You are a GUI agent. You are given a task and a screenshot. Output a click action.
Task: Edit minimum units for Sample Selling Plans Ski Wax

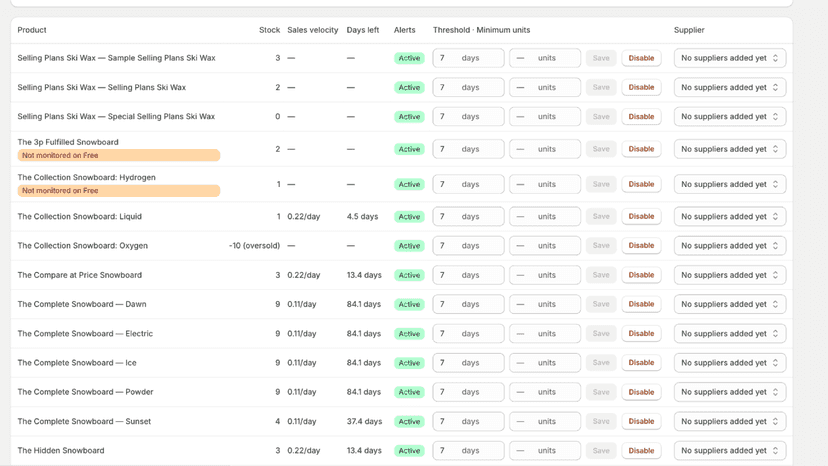[x=545, y=58]
